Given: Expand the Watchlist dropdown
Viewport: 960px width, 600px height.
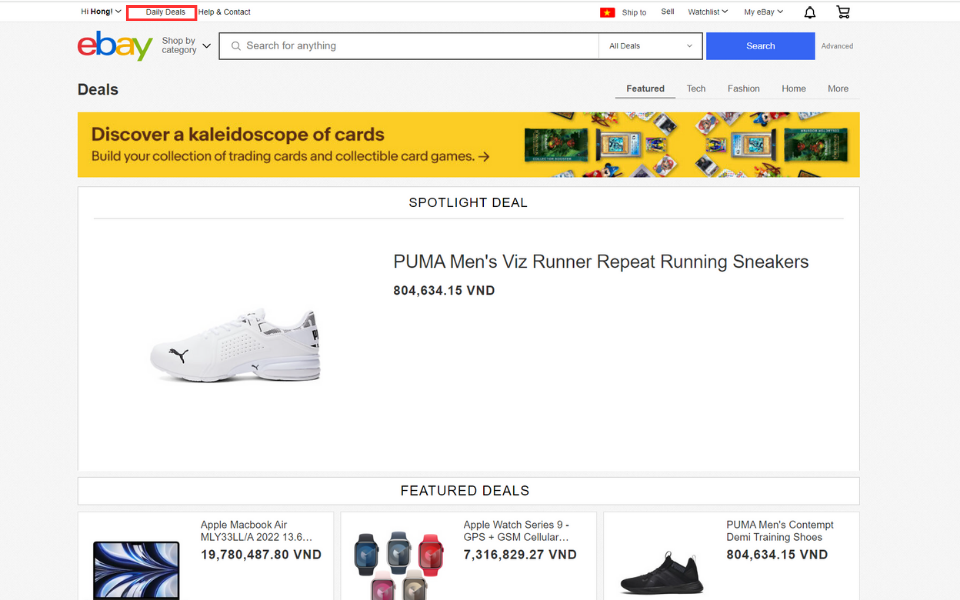Looking at the screenshot, I should tap(708, 12).
